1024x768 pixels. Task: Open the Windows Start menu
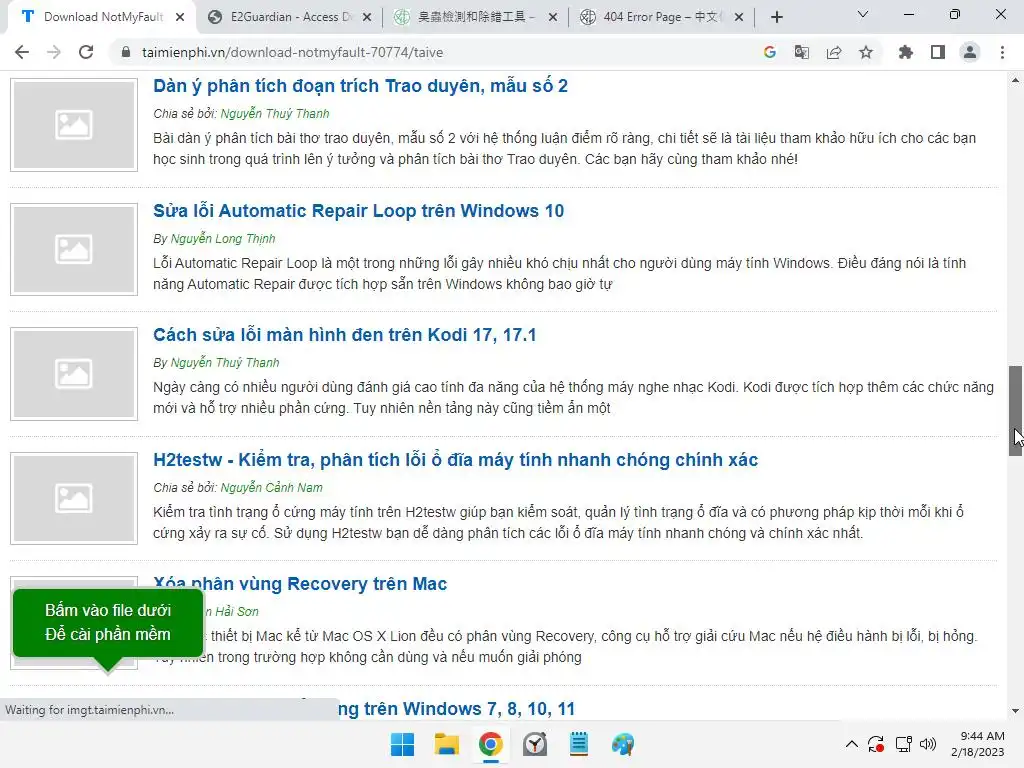click(402, 744)
